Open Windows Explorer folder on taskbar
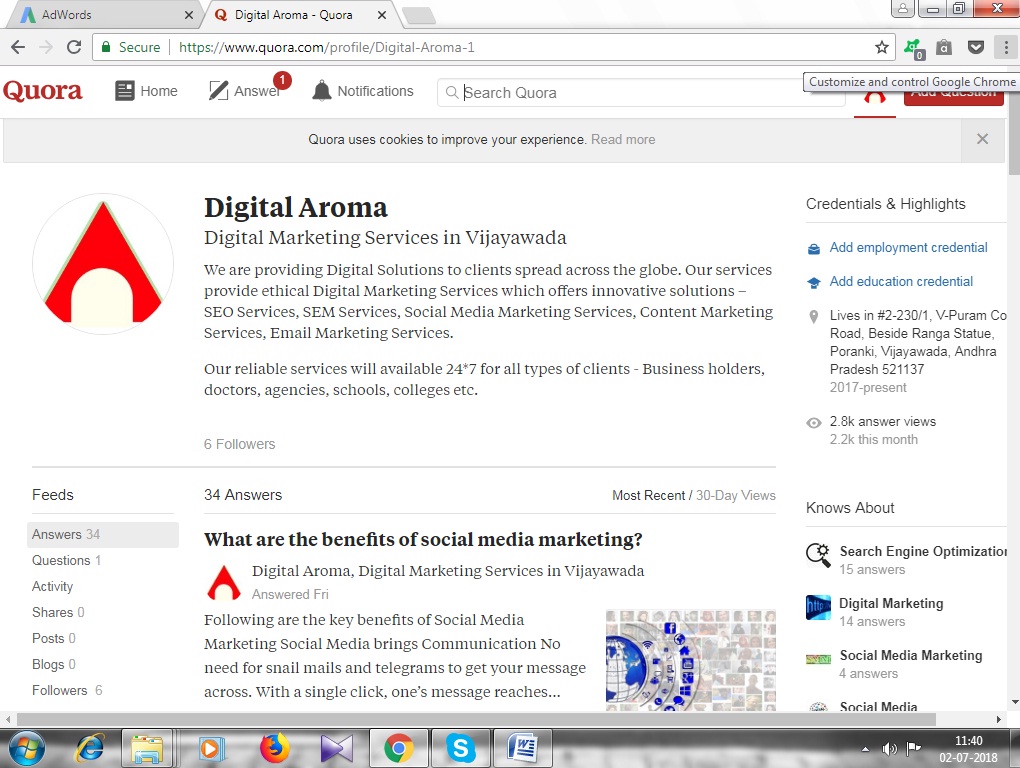This screenshot has width=1020, height=768. coord(147,749)
